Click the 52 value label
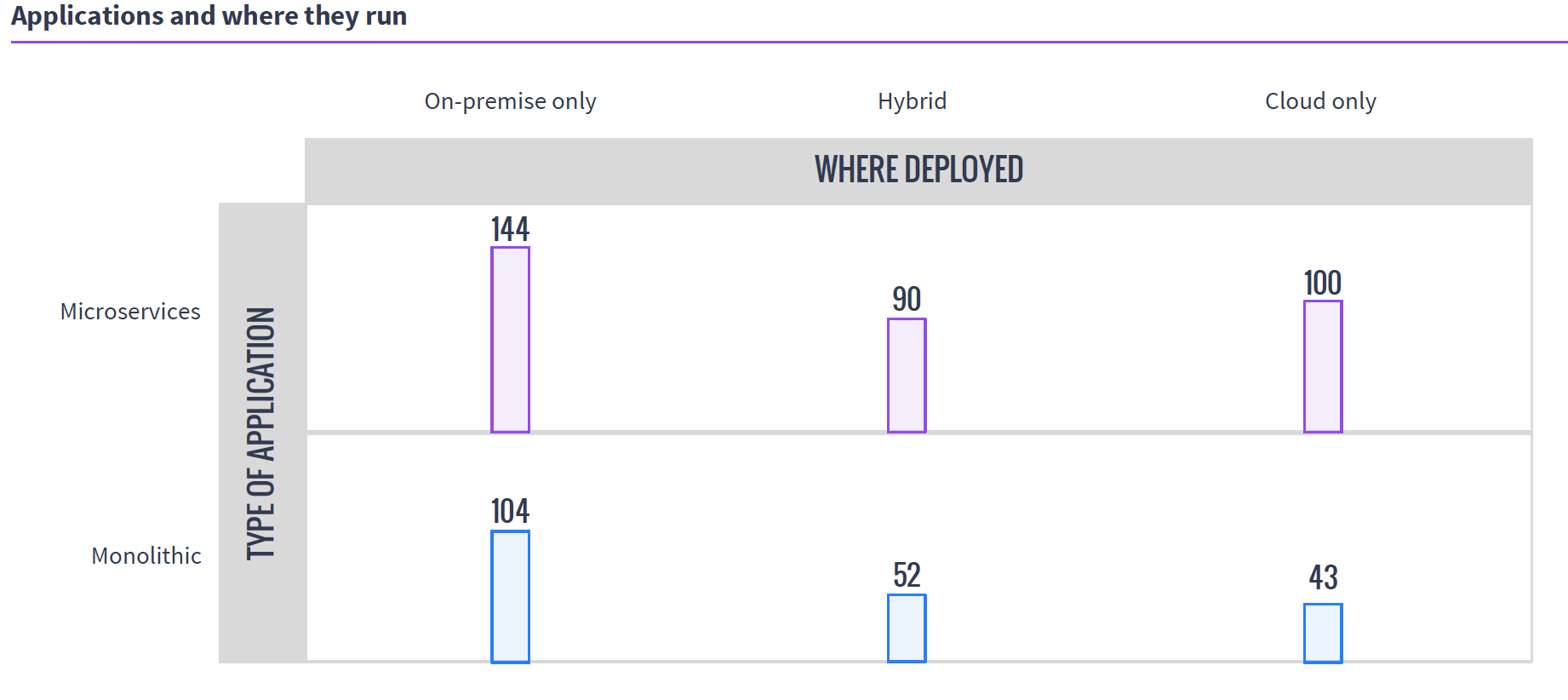 907,576
